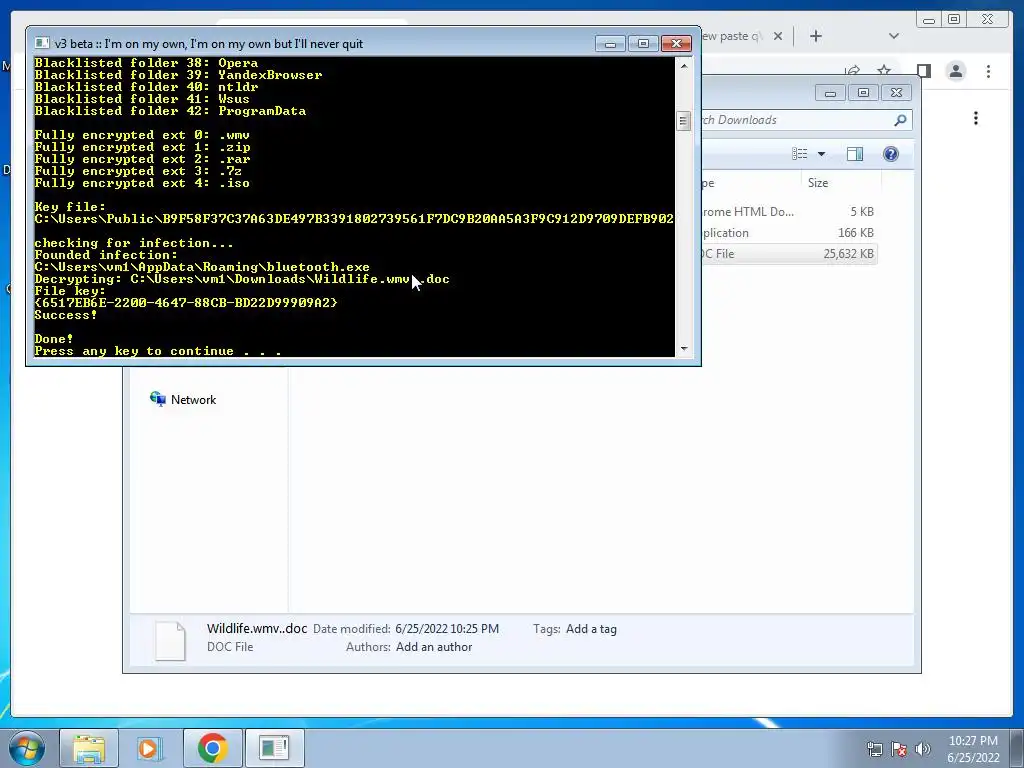1024x768 pixels.
Task: Show the clock and date flyout
Action: tap(973, 749)
